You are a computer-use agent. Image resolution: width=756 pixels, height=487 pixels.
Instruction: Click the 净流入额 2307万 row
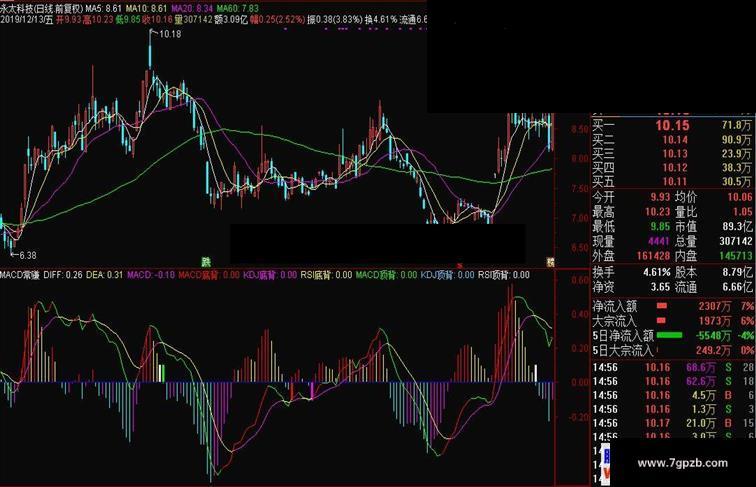click(x=673, y=306)
